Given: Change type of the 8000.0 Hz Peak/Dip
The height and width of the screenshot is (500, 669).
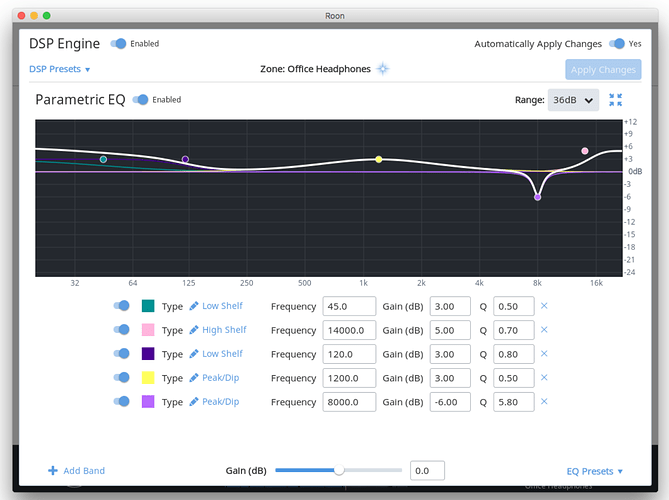Looking at the screenshot, I should [221, 401].
